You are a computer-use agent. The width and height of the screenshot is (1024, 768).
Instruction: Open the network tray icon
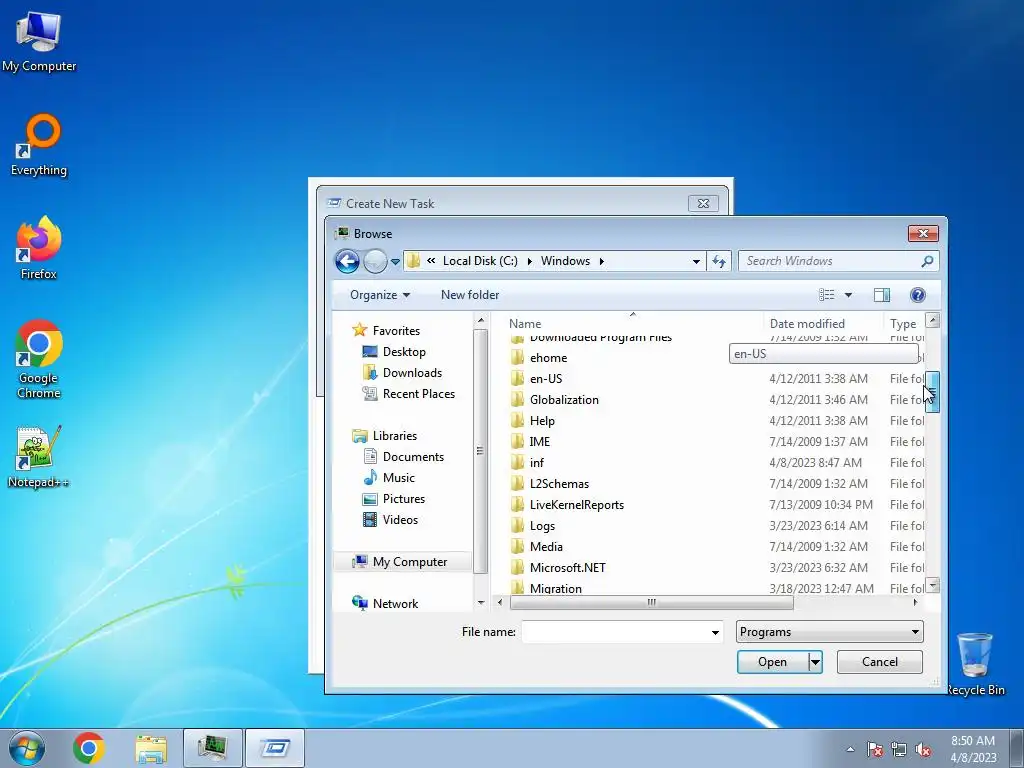point(899,749)
